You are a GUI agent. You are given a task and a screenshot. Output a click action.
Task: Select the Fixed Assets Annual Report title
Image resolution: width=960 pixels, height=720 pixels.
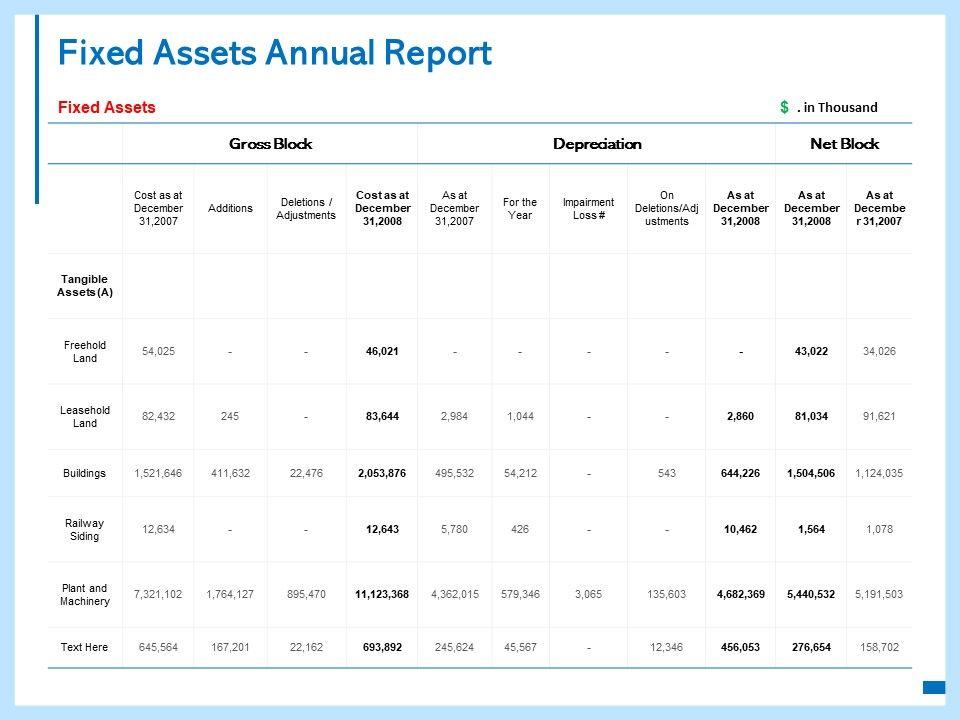pos(275,53)
